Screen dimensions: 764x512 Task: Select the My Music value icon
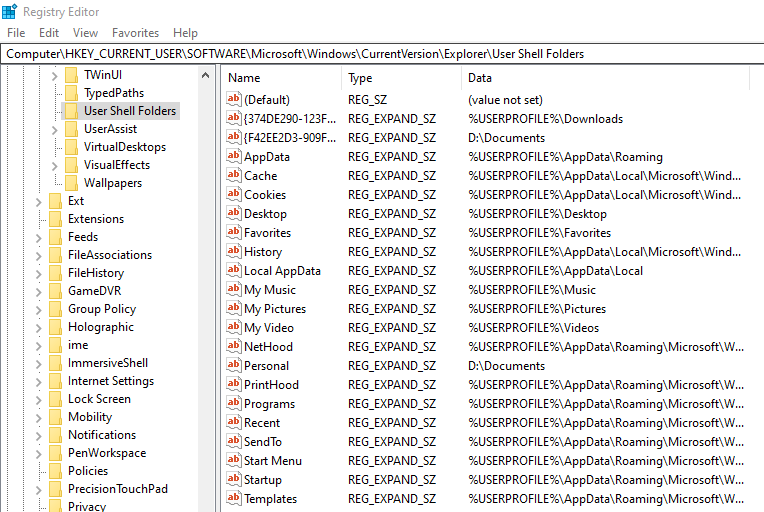pos(234,289)
